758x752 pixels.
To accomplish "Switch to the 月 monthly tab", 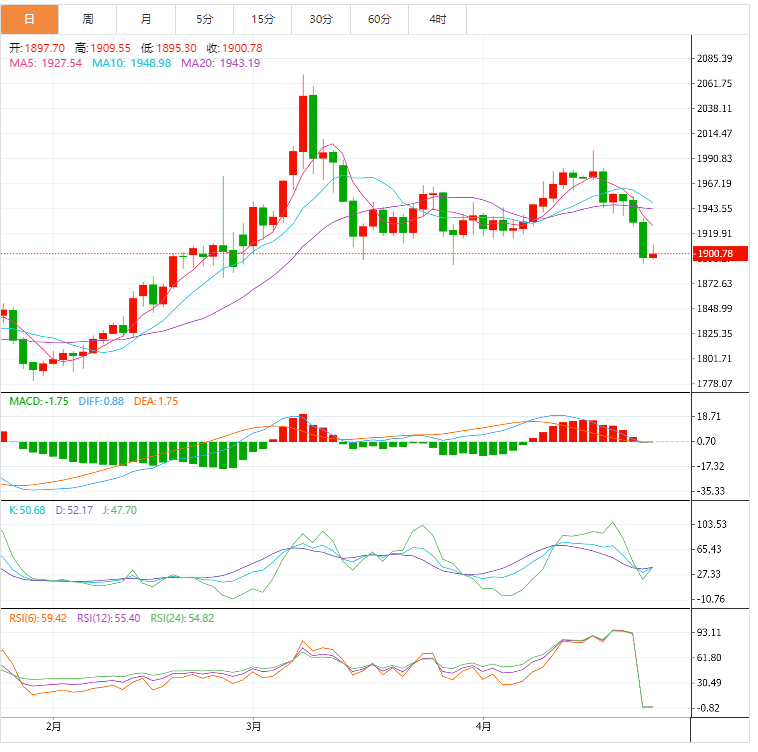I will (x=146, y=19).
